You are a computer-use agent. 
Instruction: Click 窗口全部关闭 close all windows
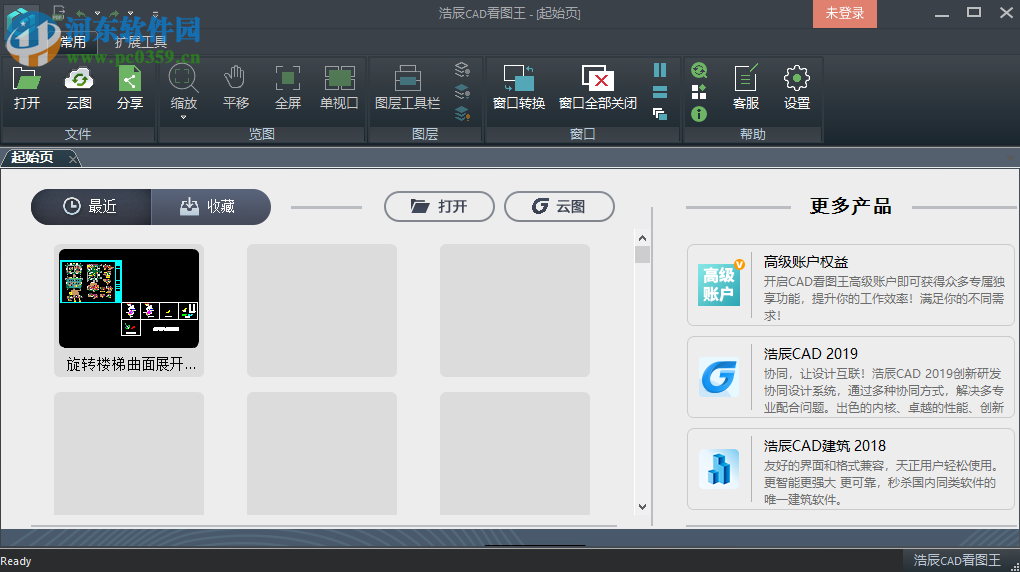598,88
